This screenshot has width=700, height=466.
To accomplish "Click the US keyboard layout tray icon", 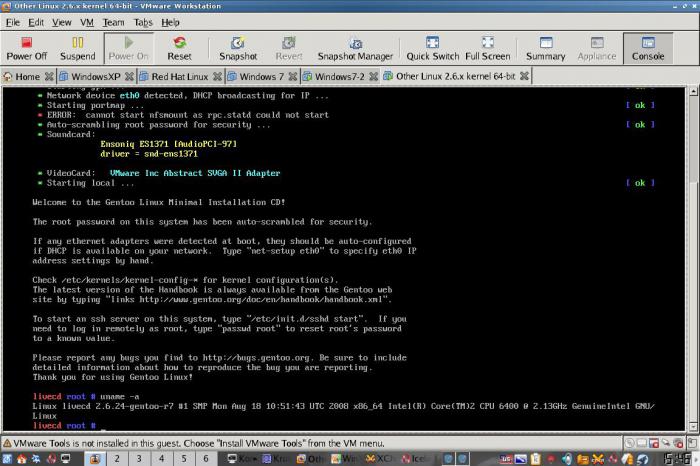I will coord(506,459).
